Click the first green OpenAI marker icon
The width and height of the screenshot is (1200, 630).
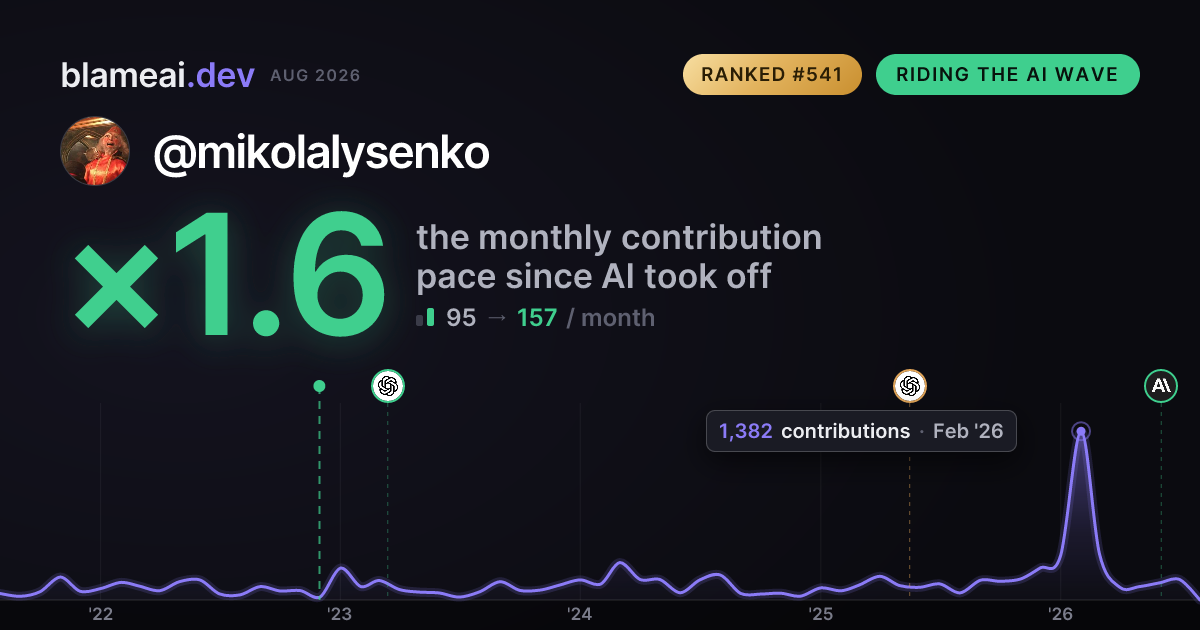pos(388,386)
